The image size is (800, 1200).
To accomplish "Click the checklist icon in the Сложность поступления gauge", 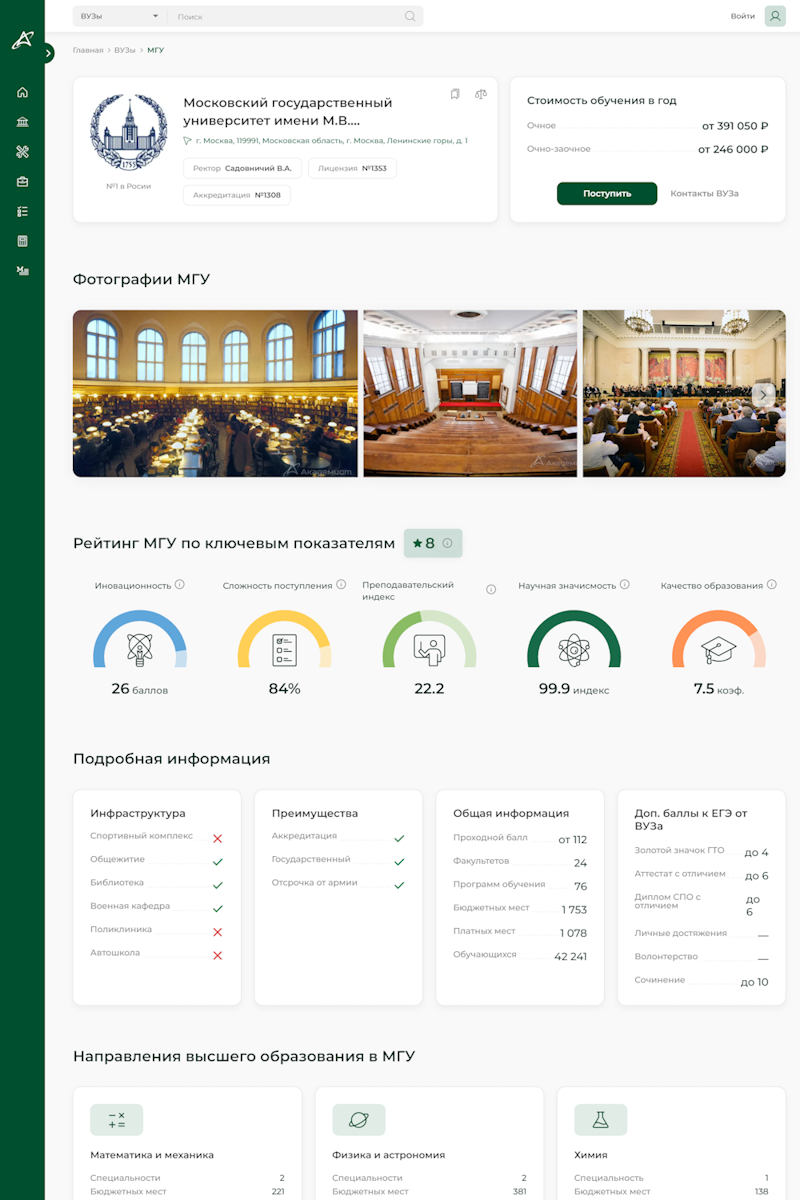I will click(x=284, y=650).
